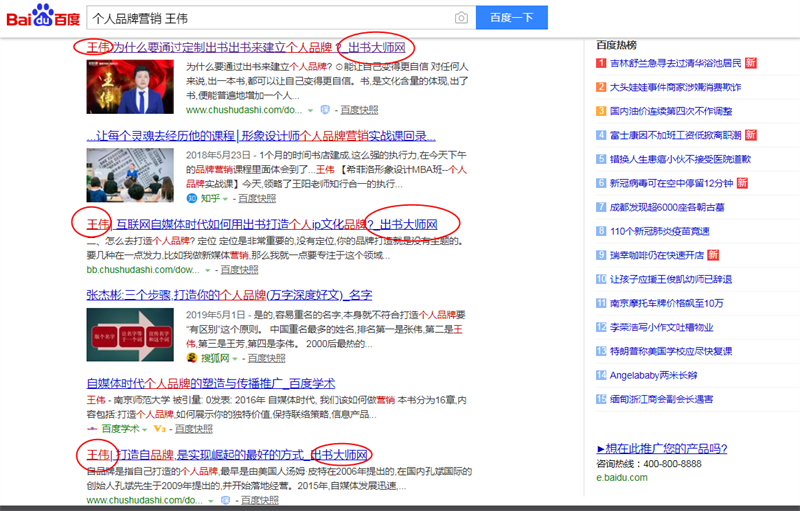Open the 张杰彬 三个步骤 result title
Image resolution: width=800 pixels, height=511 pixels.
229,294
